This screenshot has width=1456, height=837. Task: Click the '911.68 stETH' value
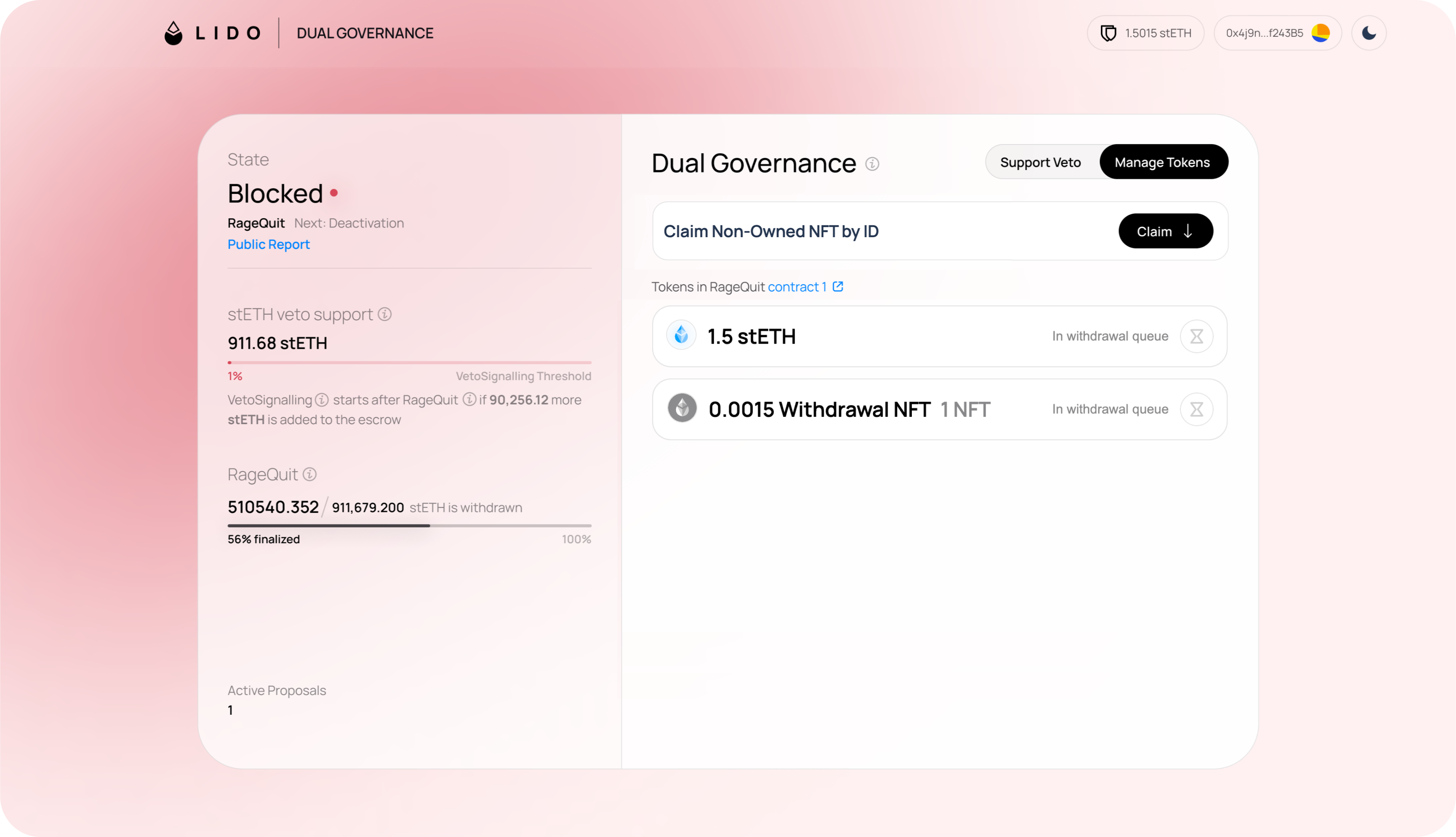click(x=278, y=343)
